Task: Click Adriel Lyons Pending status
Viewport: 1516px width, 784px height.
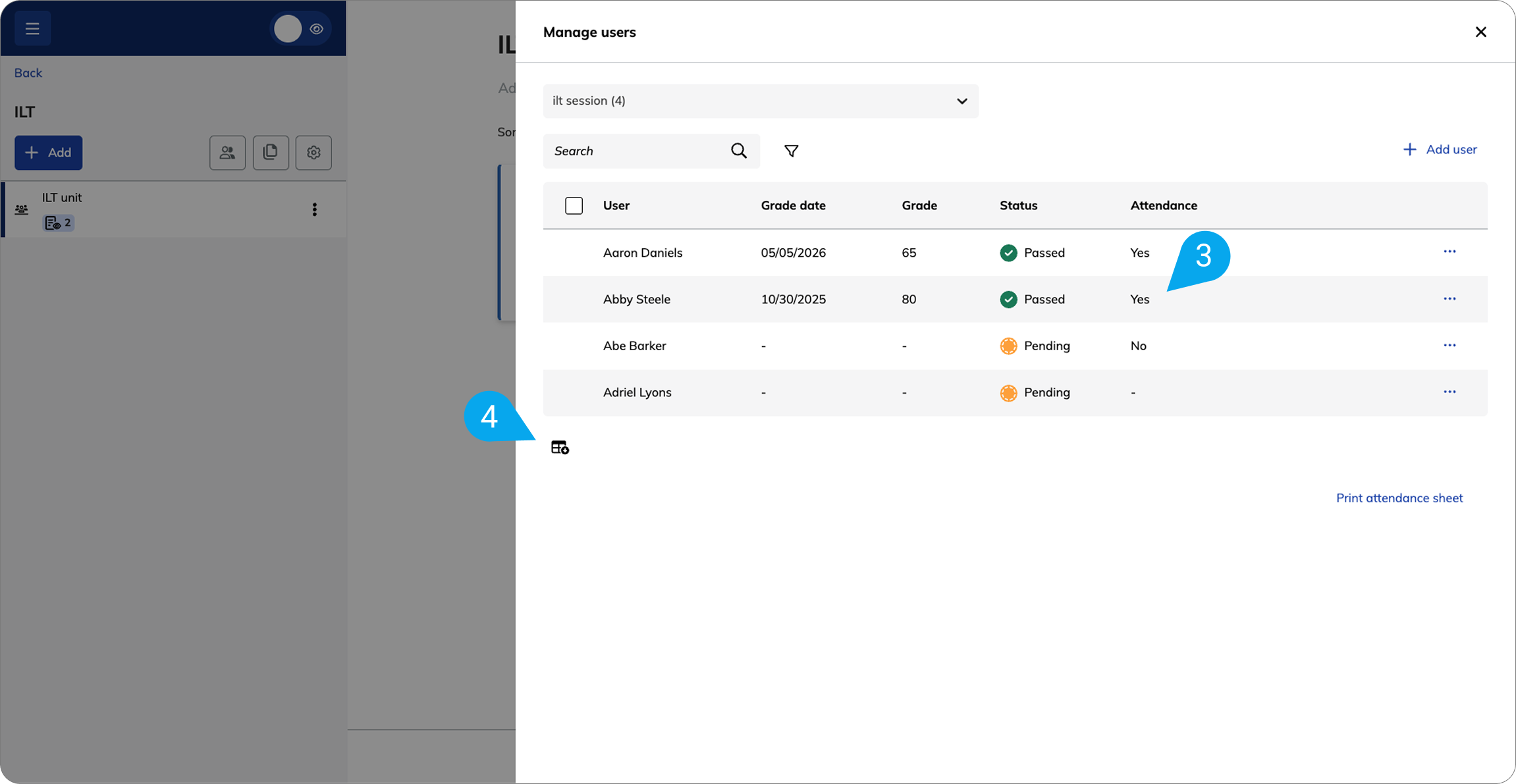Action: click(1035, 392)
